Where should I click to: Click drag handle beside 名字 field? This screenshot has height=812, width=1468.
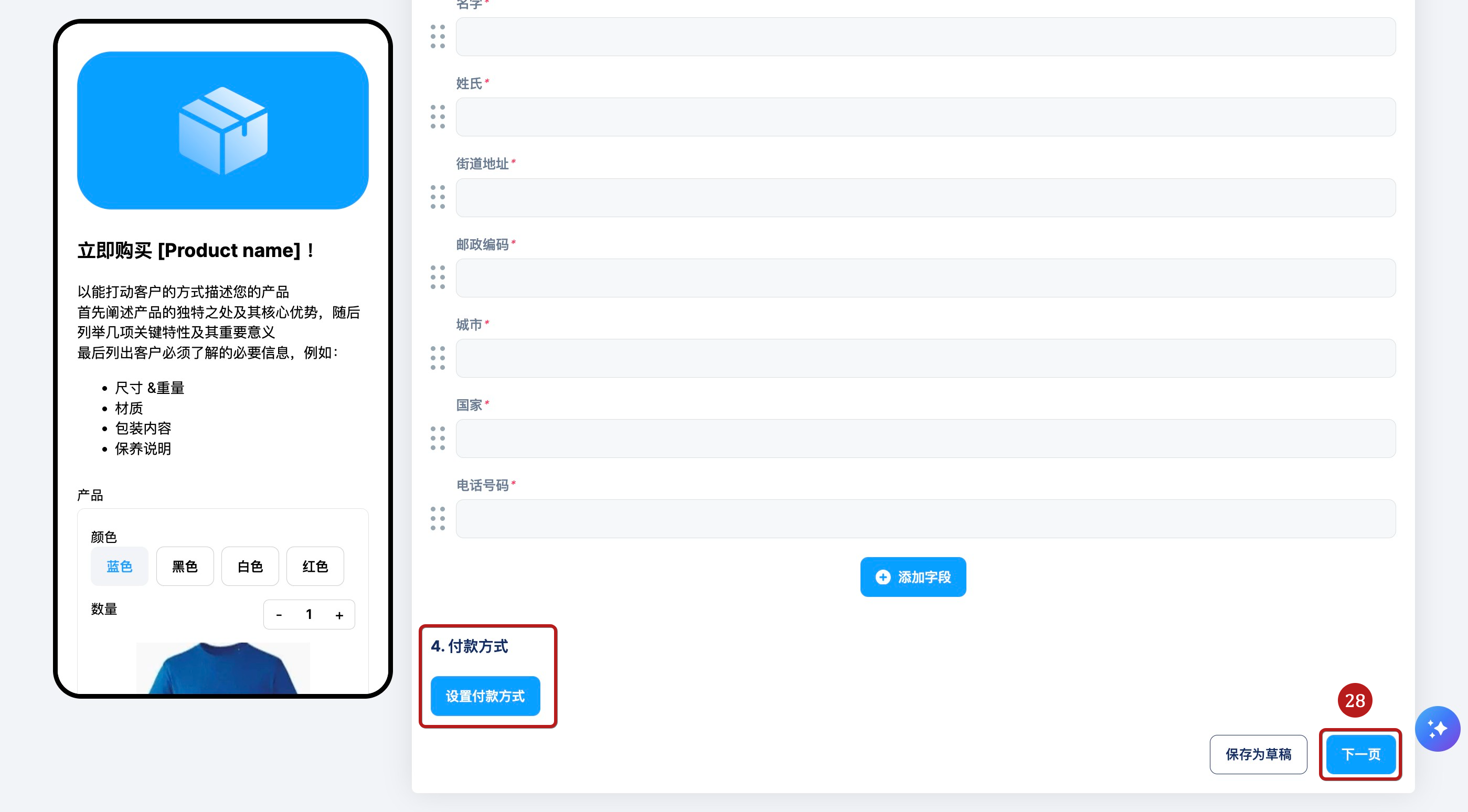438,37
